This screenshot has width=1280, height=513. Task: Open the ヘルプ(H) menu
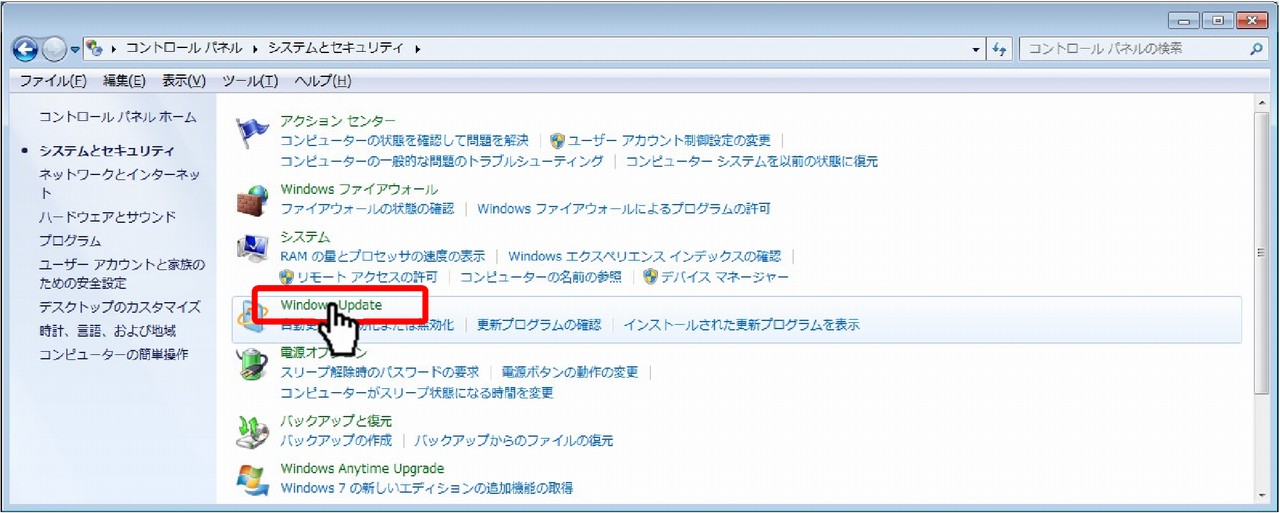click(x=323, y=81)
